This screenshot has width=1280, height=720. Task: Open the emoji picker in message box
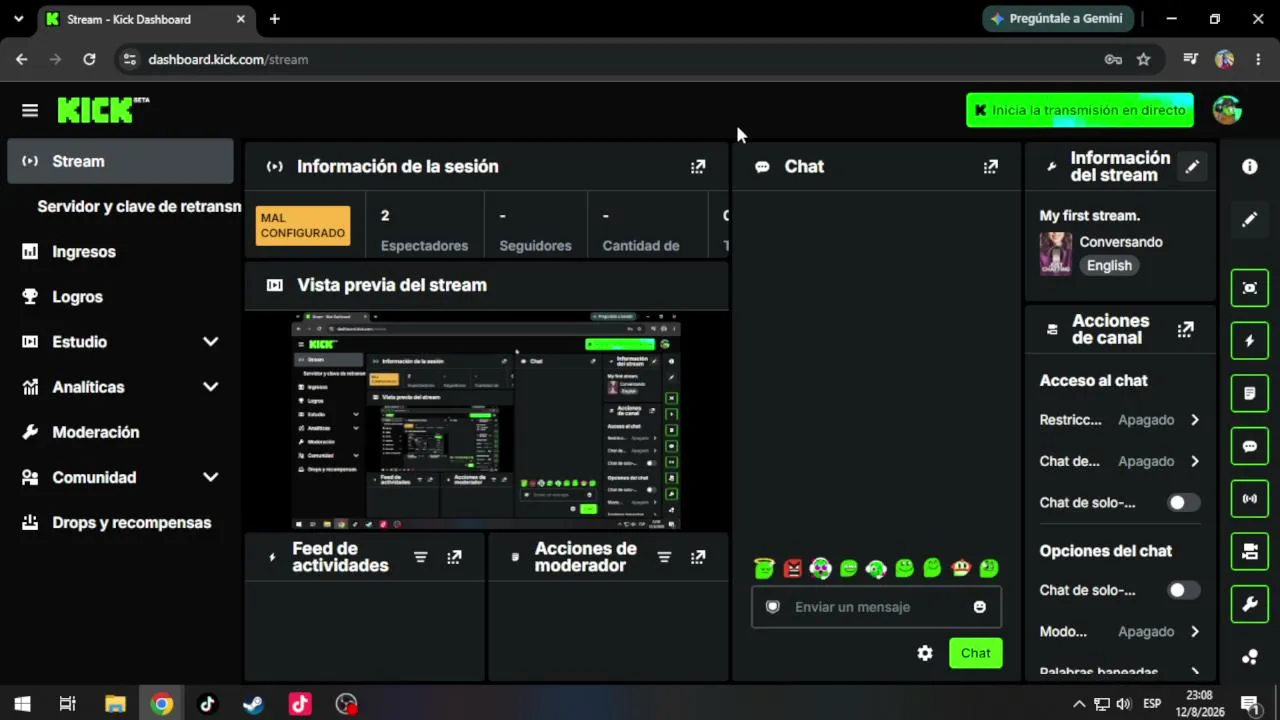(x=979, y=607)
